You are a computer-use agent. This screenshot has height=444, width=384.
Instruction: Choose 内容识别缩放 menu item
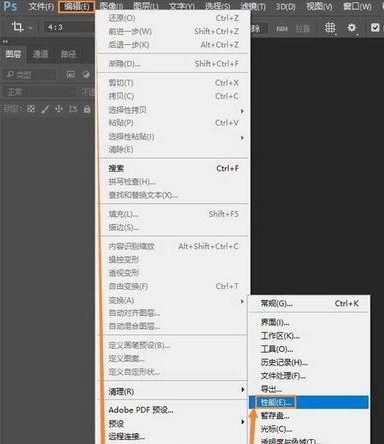[x=173, y=246]
